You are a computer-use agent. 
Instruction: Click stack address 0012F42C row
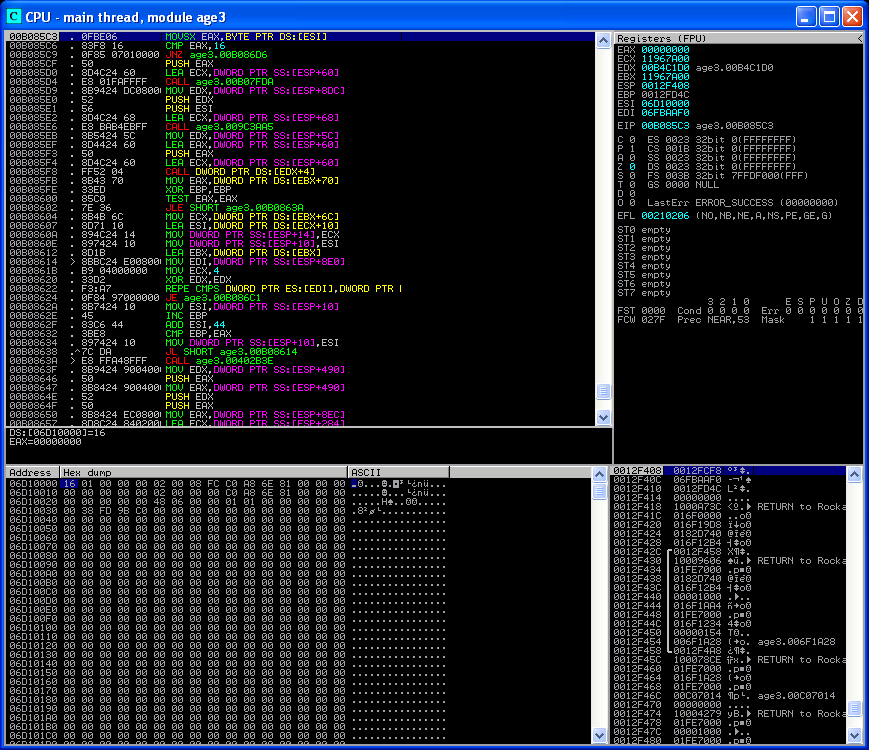coord(637,551)
